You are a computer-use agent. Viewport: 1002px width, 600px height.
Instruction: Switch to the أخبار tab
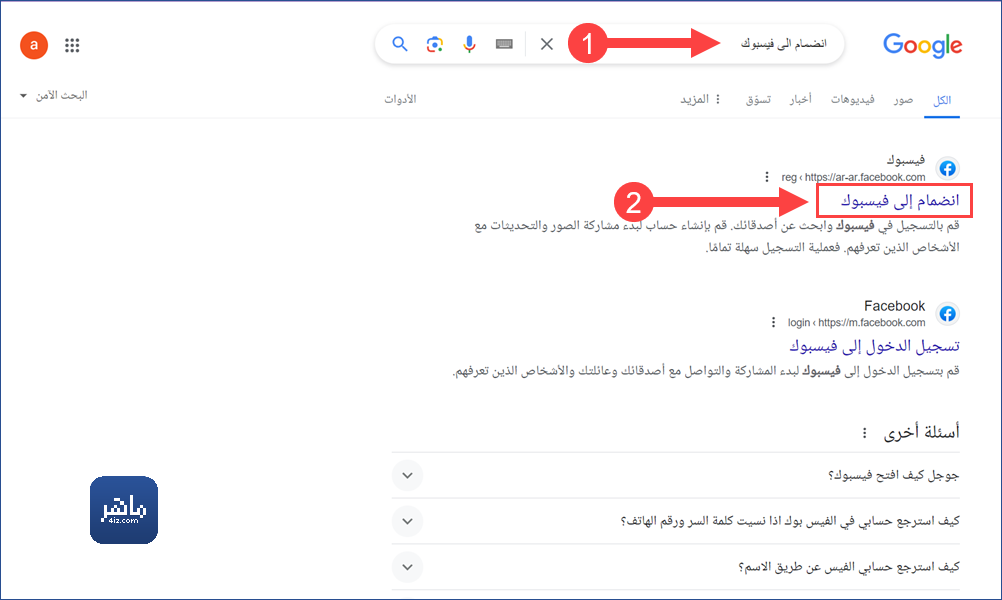pyautogui.click(x=800, y=99)
